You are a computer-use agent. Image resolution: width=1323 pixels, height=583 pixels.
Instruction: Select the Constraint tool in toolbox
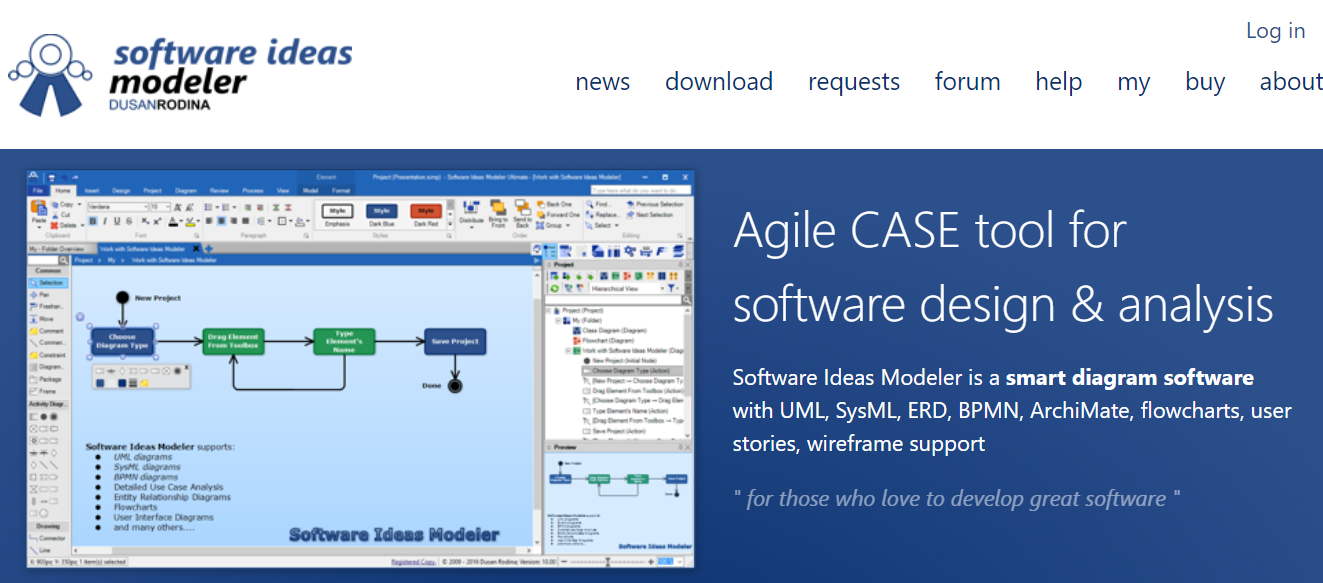(46, 355)
